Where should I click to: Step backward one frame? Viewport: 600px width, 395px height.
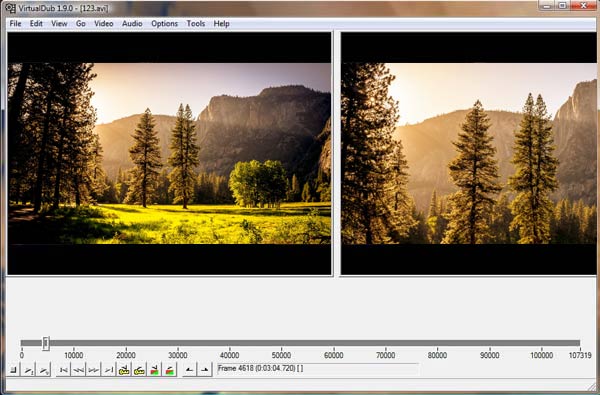pos(78,370)
